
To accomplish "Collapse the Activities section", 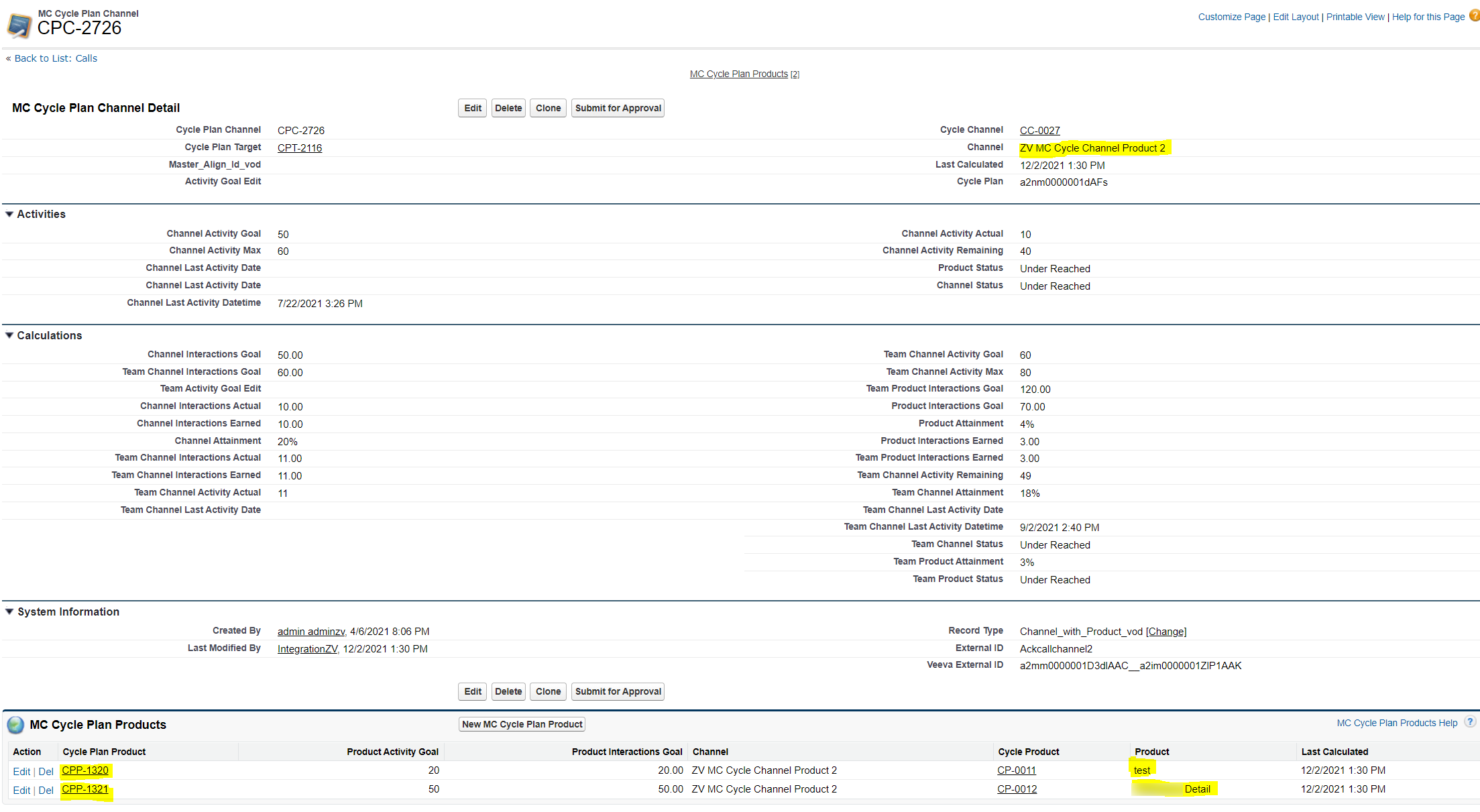I will click(x=9, y=213).
